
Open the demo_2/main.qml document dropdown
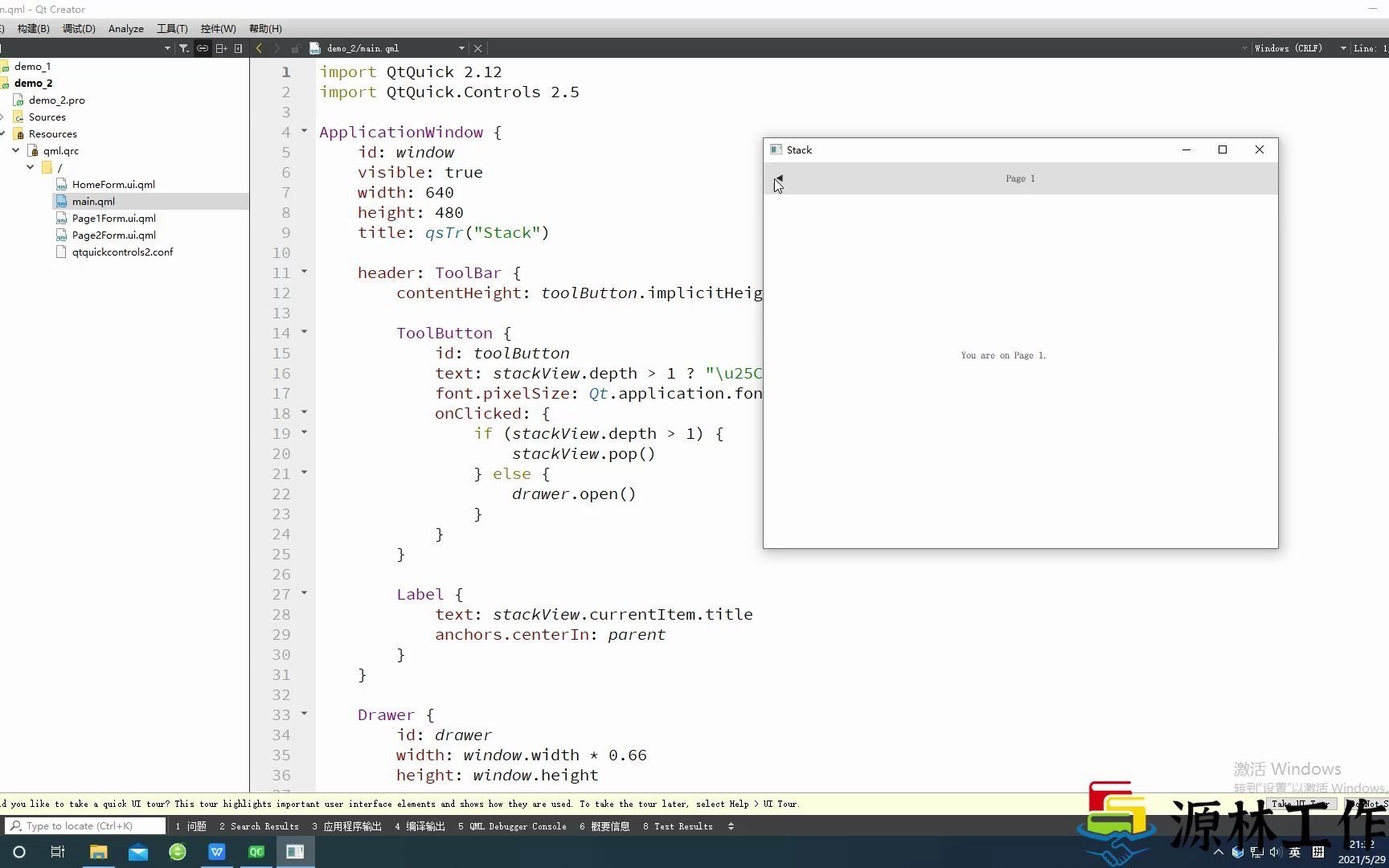461,48
